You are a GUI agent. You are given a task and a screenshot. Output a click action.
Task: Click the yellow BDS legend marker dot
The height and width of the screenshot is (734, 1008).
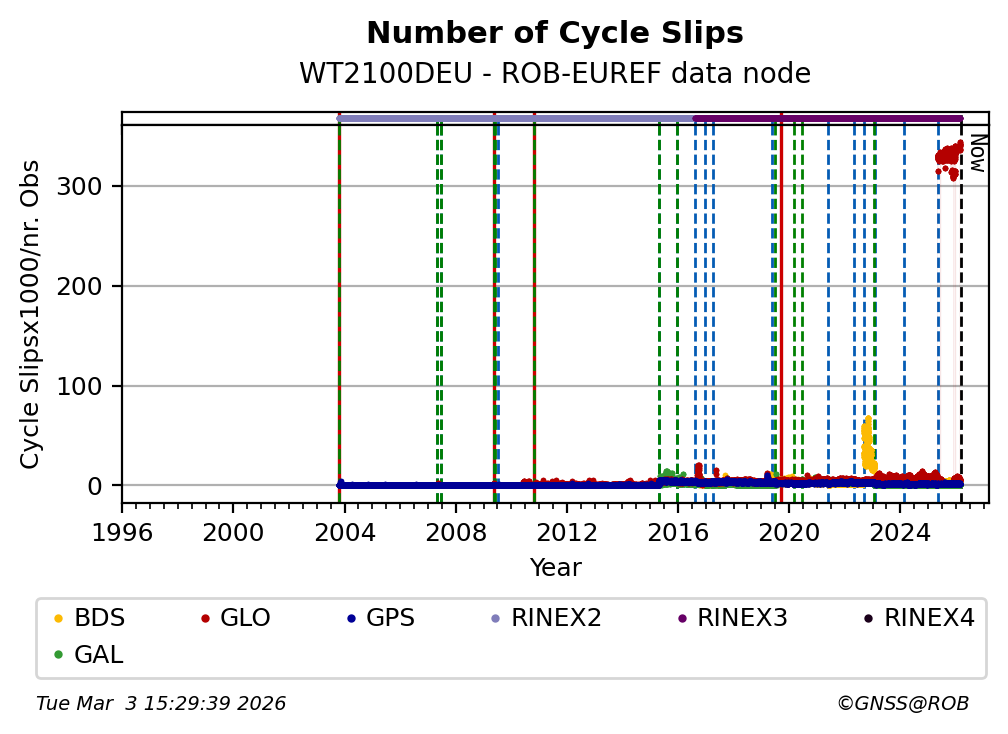[x=58, y=618]
